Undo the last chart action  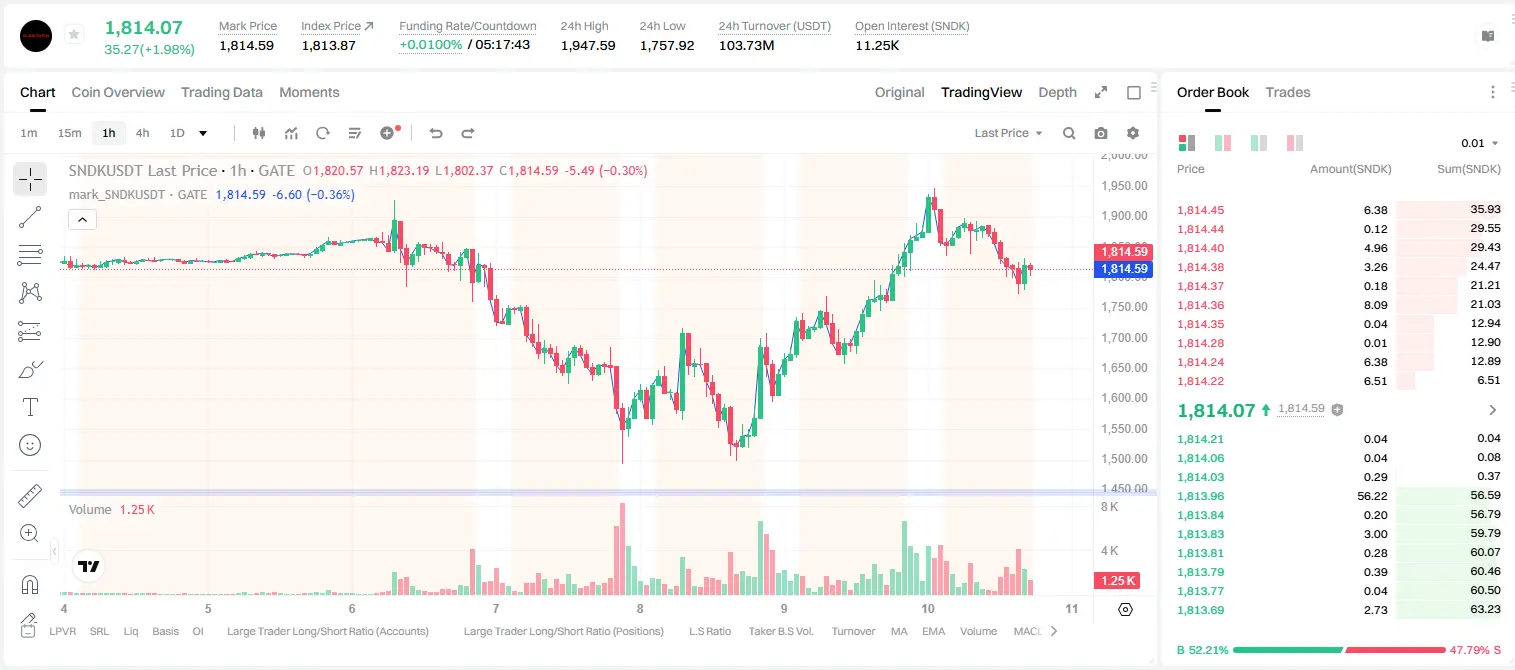435,133
